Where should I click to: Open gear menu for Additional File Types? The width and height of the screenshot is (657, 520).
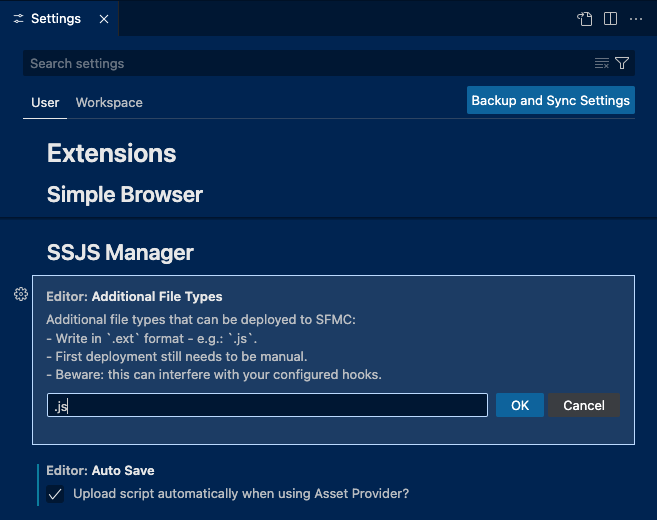point(21,294)
